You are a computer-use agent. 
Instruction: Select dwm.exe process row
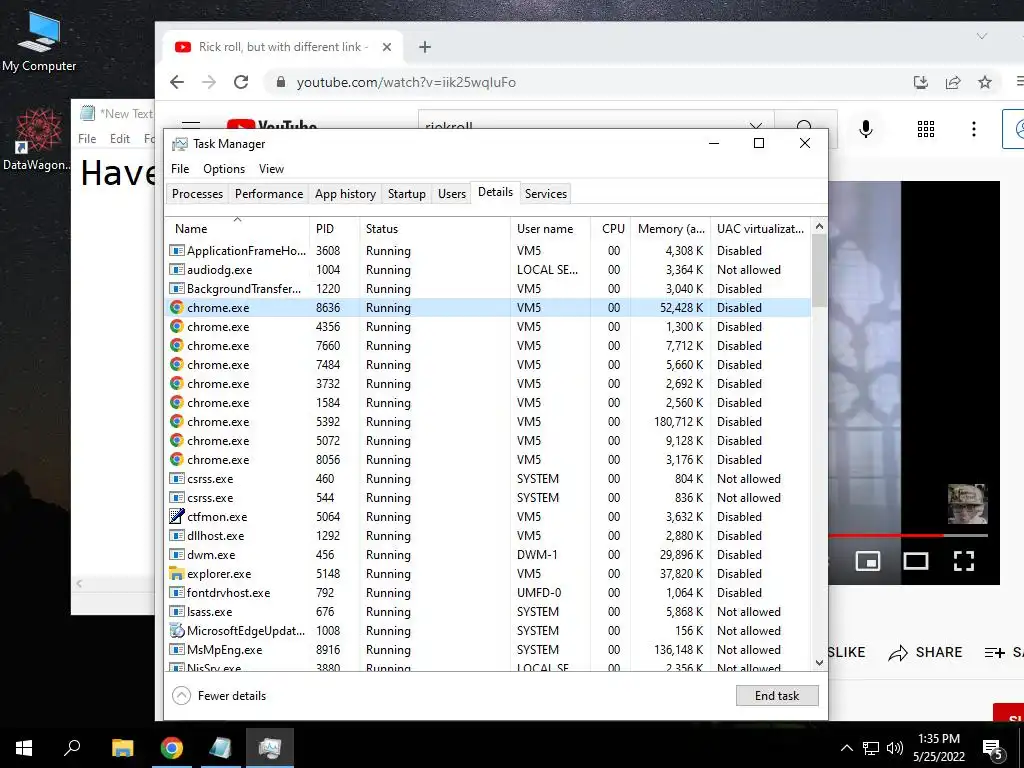(488, 554)
